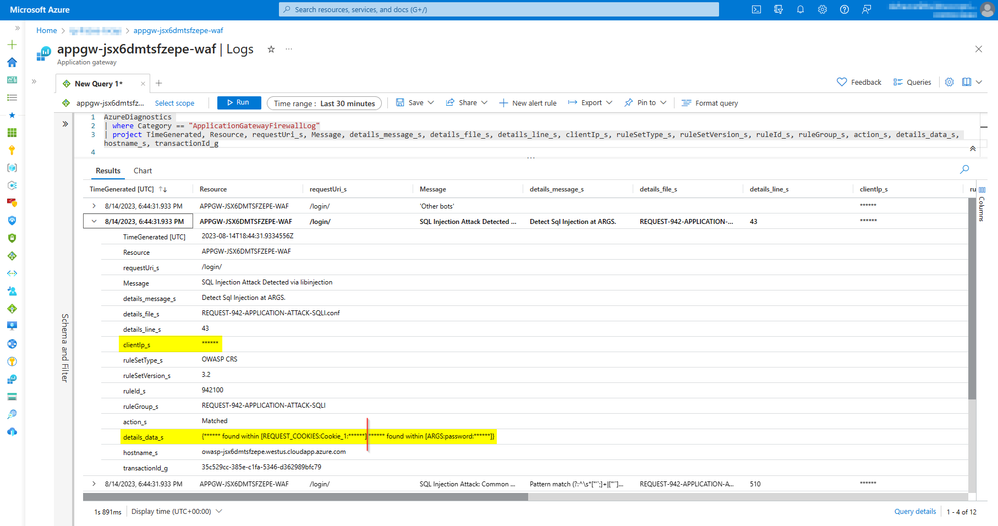Change Display time UTC dropdown

(176, 511)
